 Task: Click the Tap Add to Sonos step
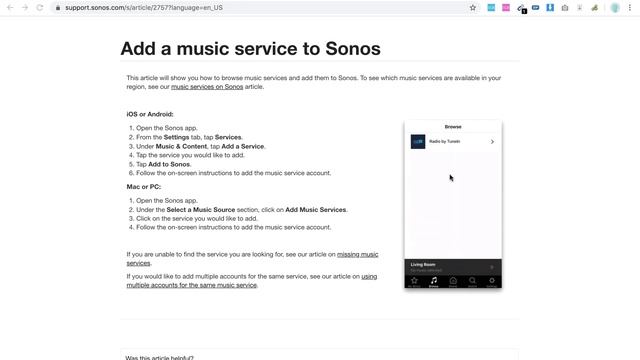(163, 164)
